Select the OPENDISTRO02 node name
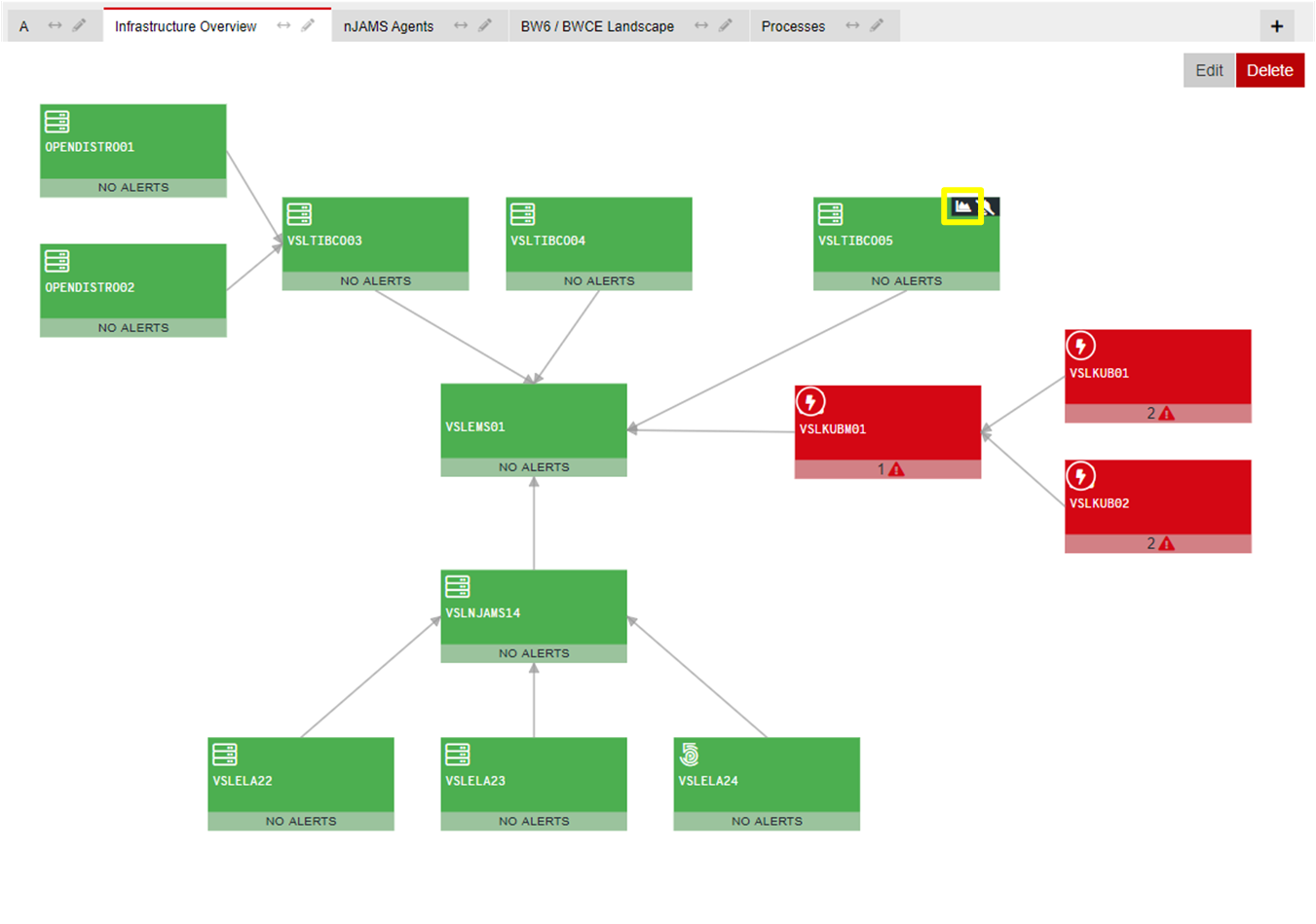 pos(90,287)
